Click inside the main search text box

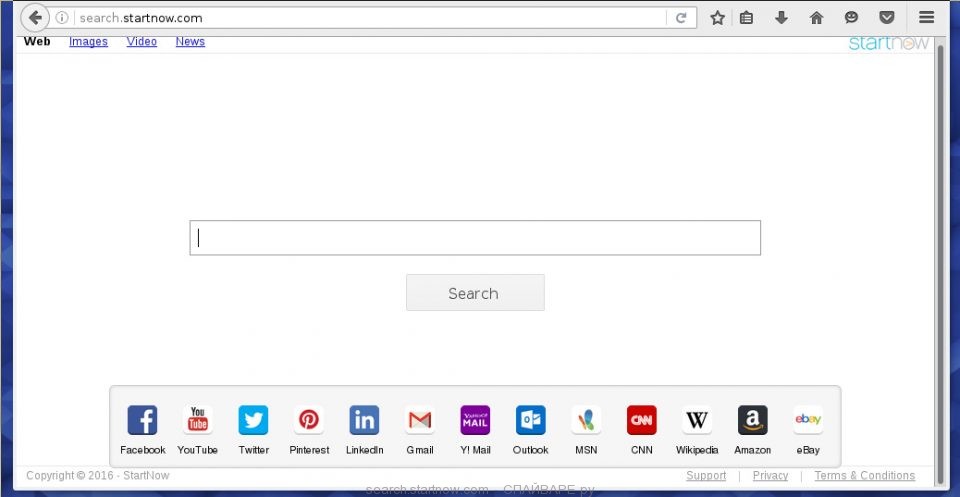click(x=475, y=238)
